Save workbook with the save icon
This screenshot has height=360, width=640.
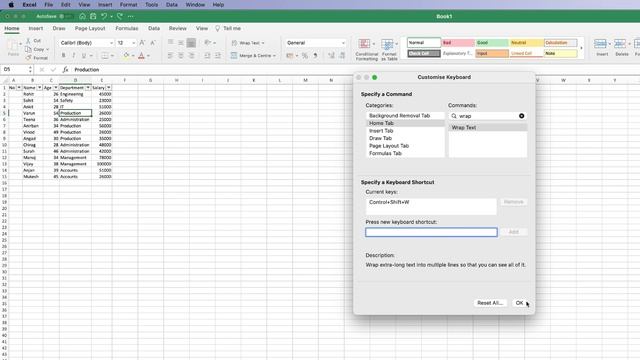pyautogui.click(x=93, y=16)
